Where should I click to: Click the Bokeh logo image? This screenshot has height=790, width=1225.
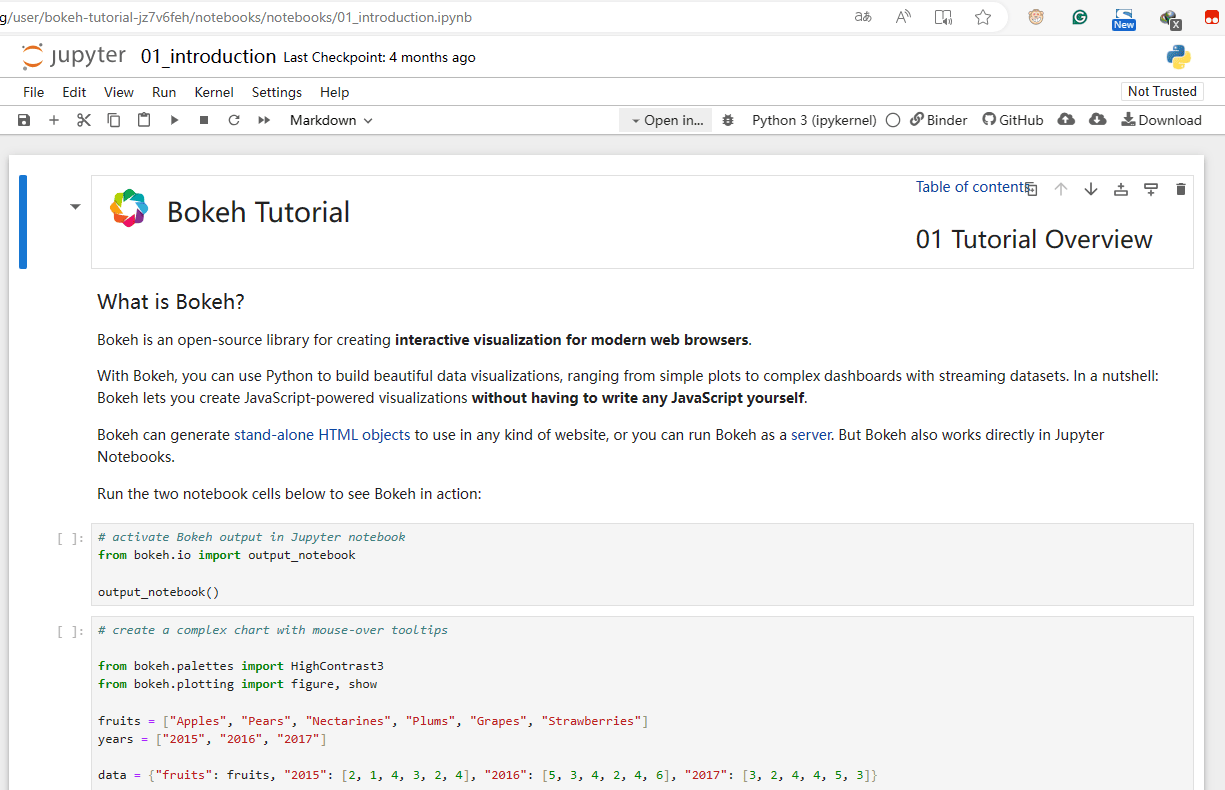(x=129, y=208)
